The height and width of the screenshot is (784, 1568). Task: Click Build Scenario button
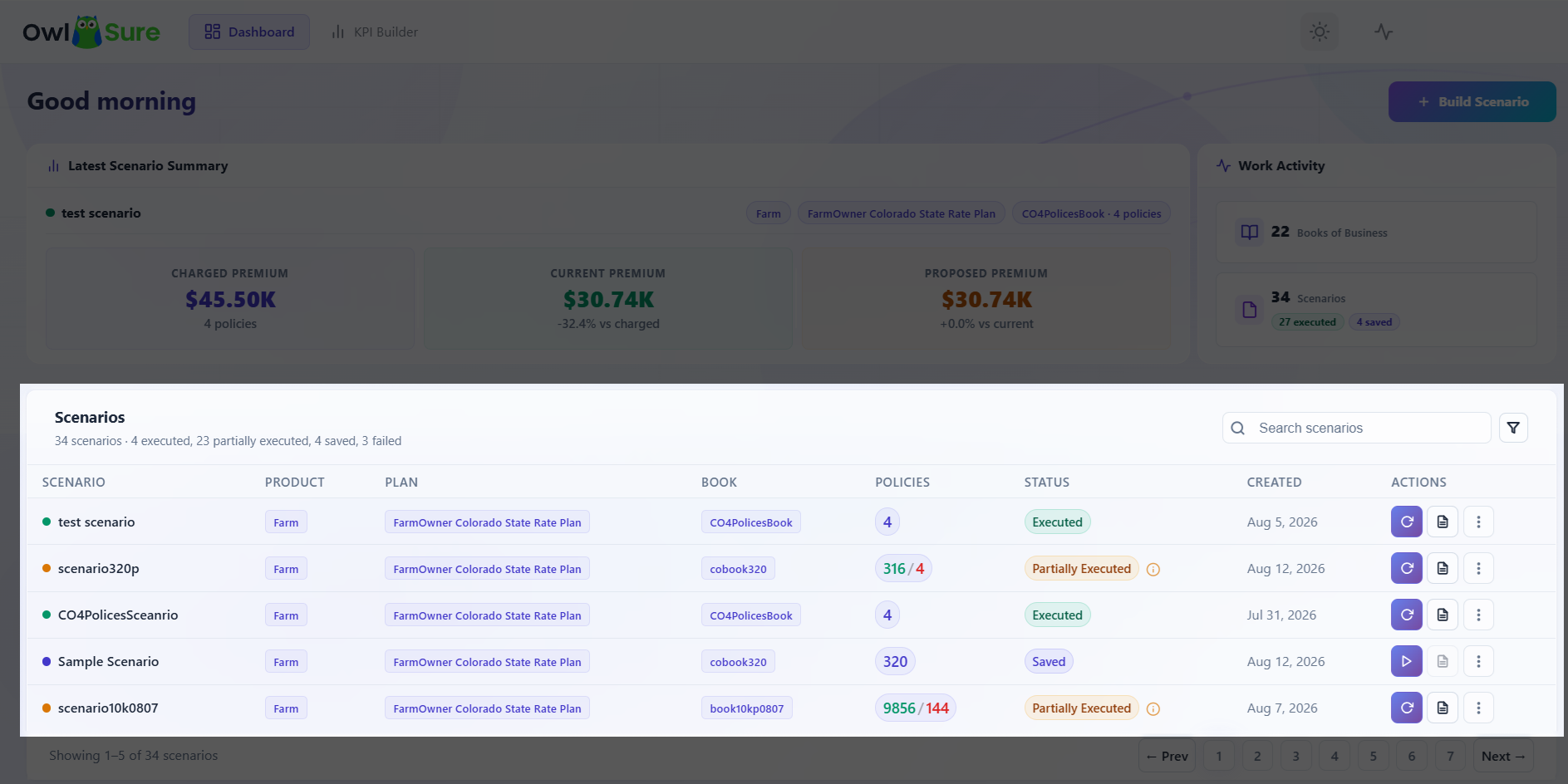[1472, 101]
